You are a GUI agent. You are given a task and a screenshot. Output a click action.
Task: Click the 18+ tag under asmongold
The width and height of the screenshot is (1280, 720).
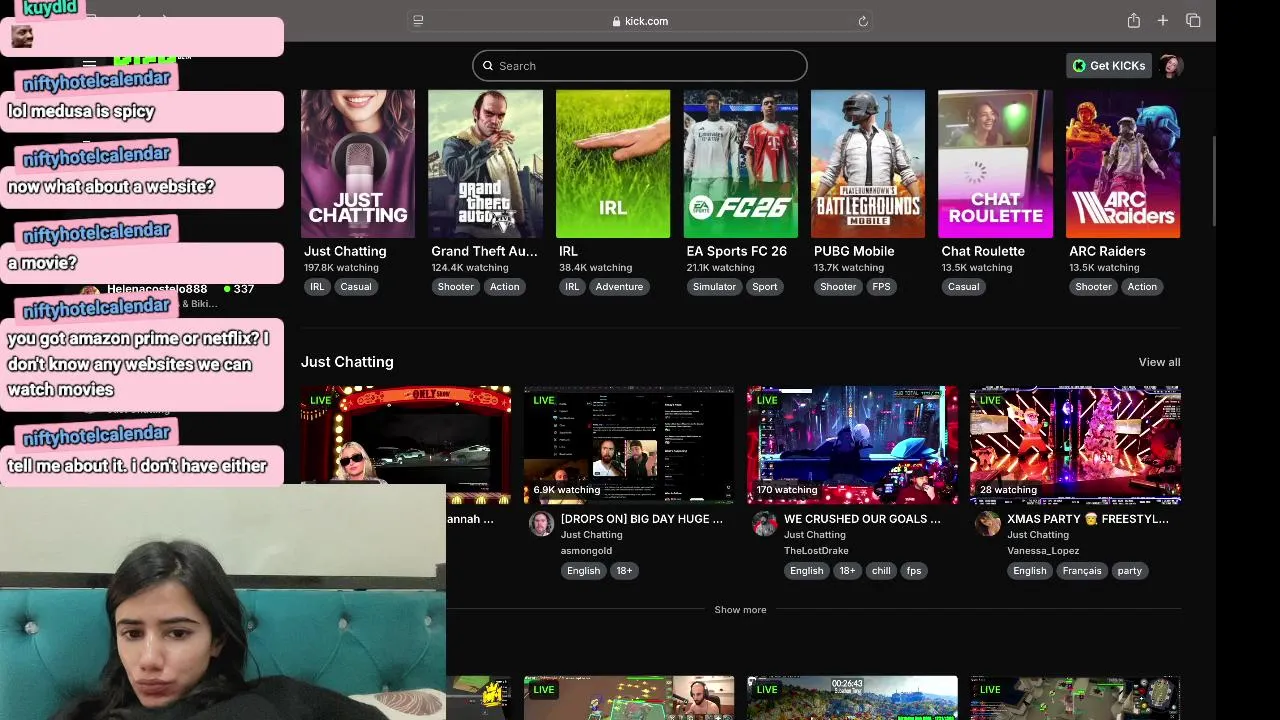click(624, 571)
